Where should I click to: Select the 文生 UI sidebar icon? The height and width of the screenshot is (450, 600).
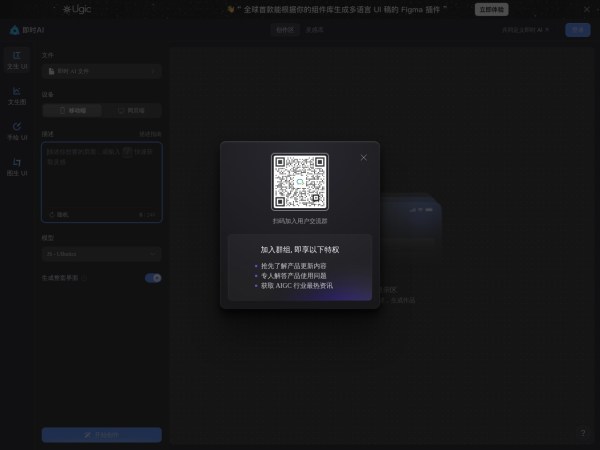(17, 58)
